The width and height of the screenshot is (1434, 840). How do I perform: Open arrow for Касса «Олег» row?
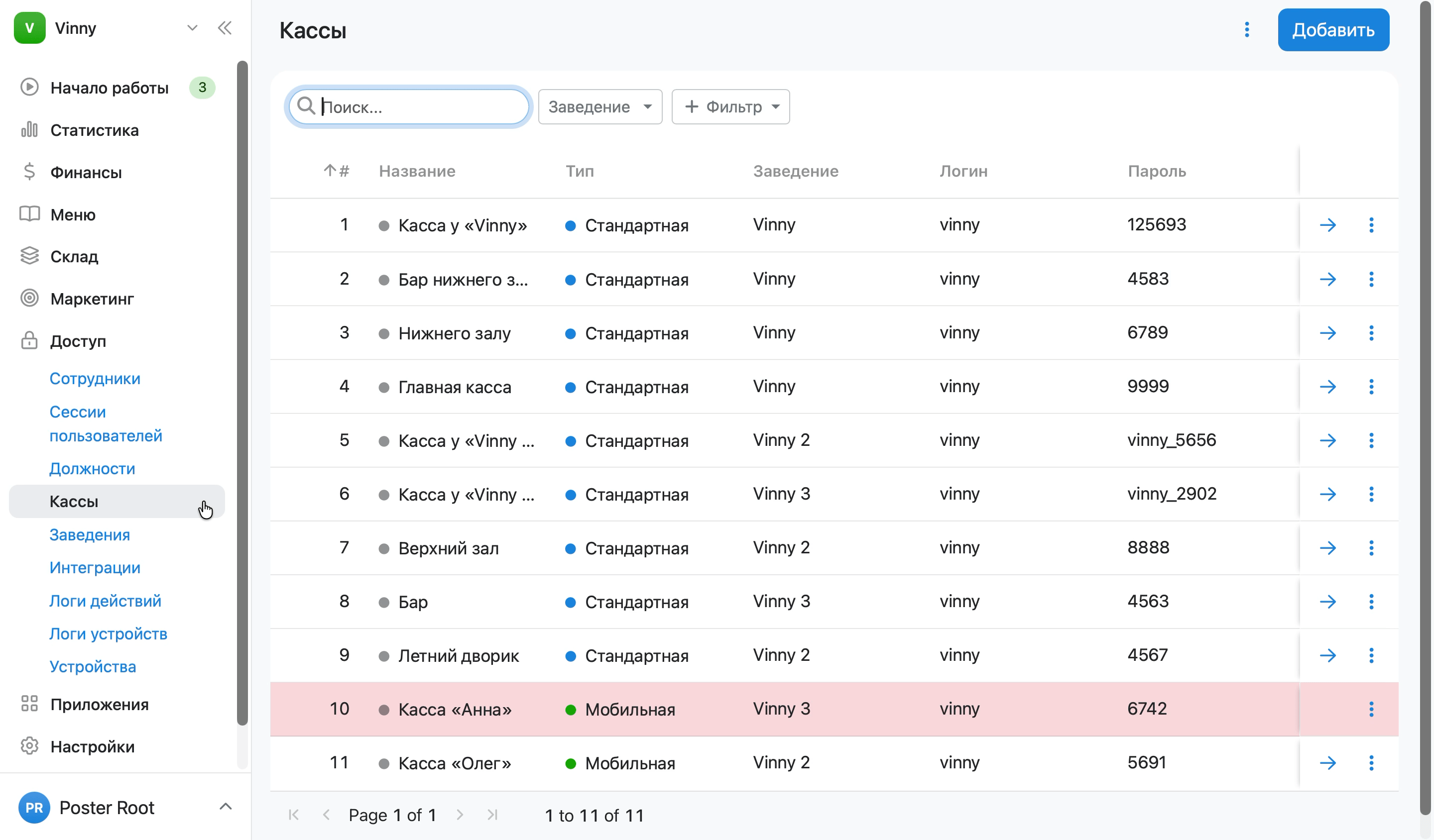pyautogui.click(x=1327, y=763)
